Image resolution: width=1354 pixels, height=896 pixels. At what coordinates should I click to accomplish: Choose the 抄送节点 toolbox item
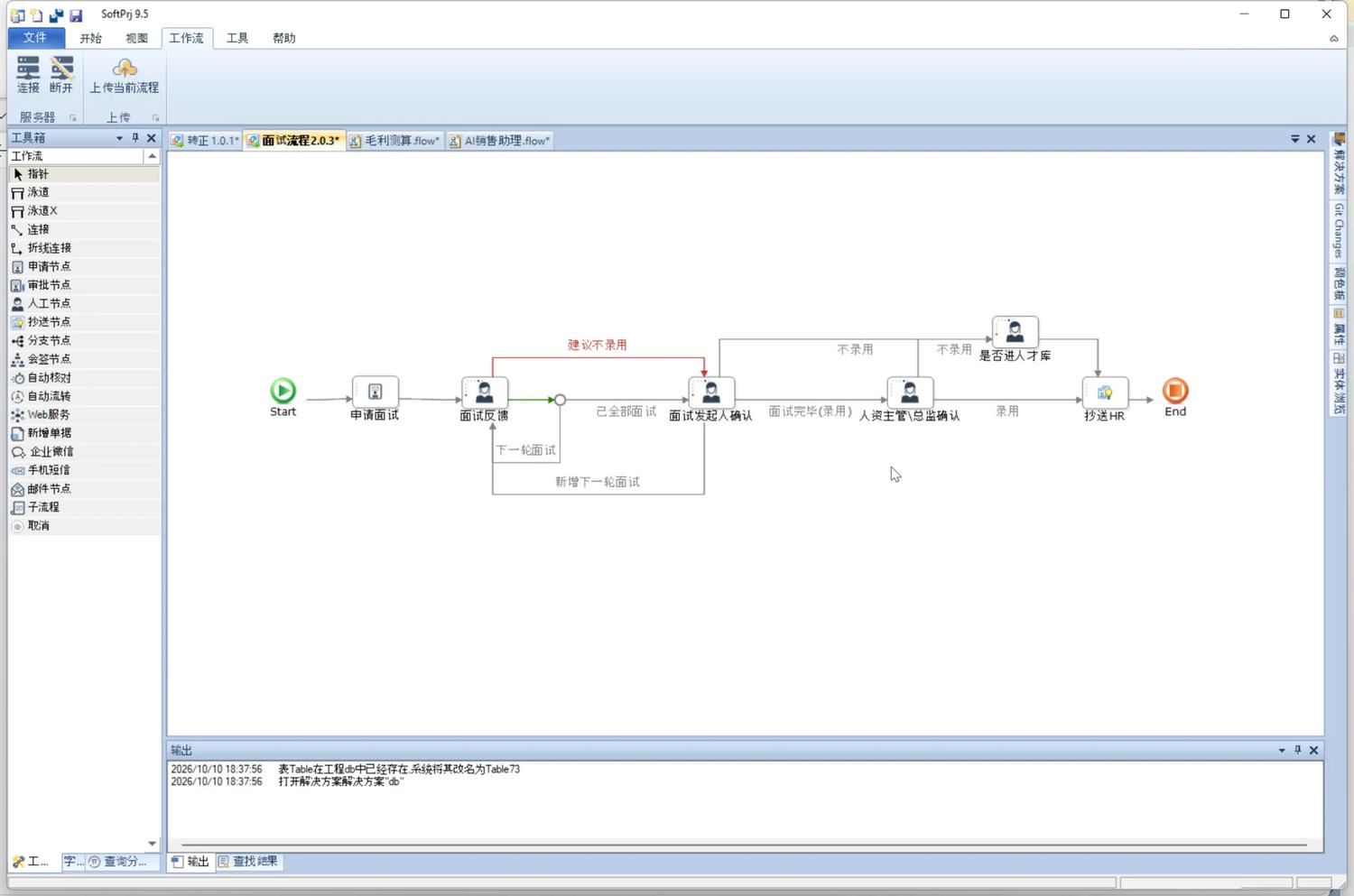tap(84, 322)
